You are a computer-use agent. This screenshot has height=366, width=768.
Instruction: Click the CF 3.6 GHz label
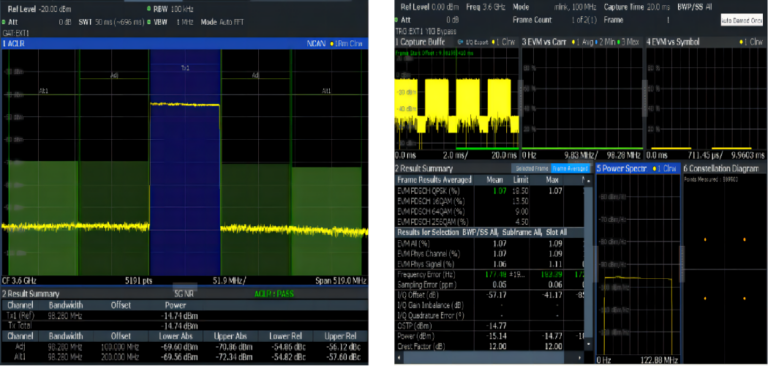[20, 281]
